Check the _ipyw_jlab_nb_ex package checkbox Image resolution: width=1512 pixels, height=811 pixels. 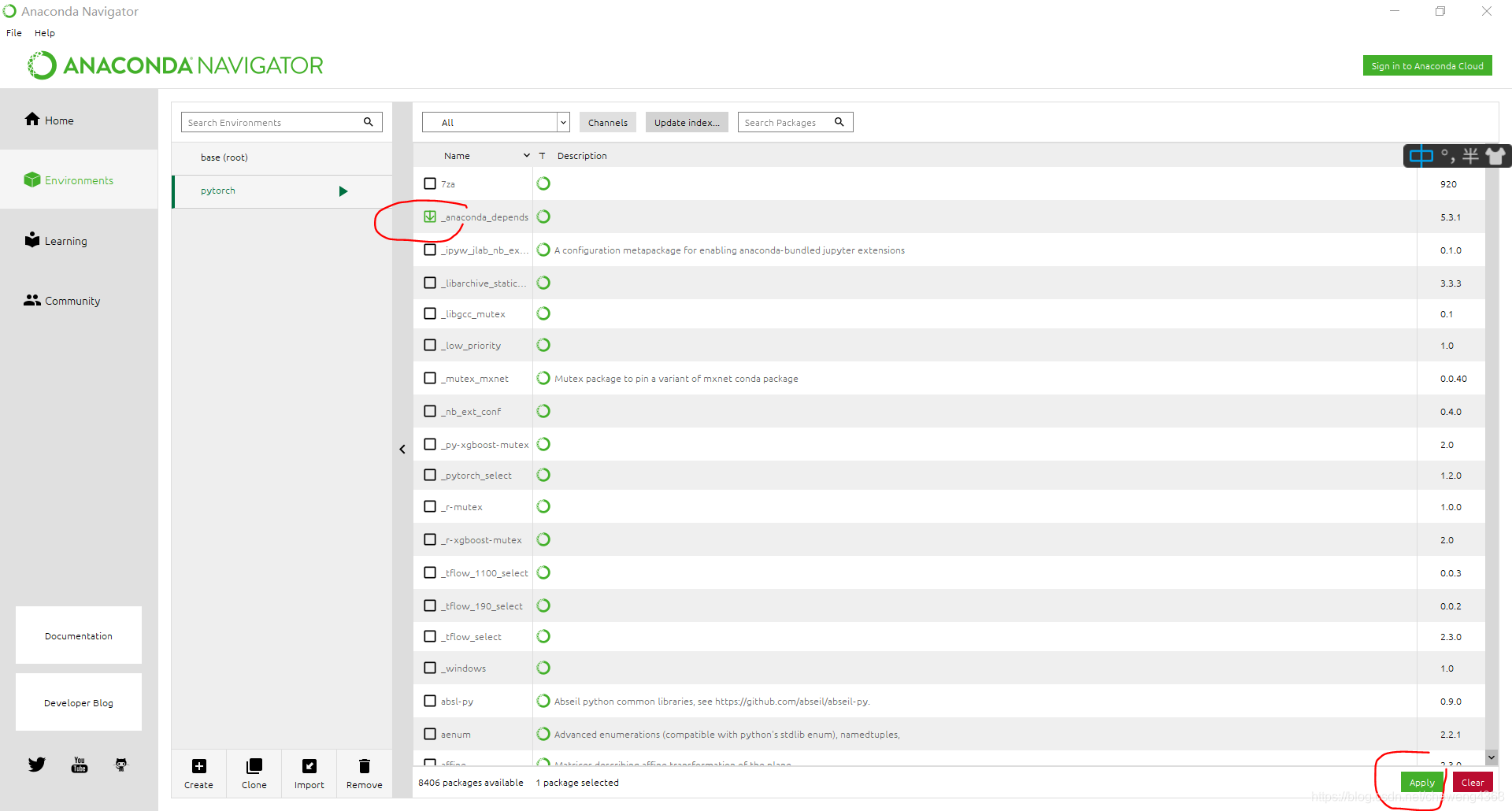pyautogui.click(x=430, y=250)
